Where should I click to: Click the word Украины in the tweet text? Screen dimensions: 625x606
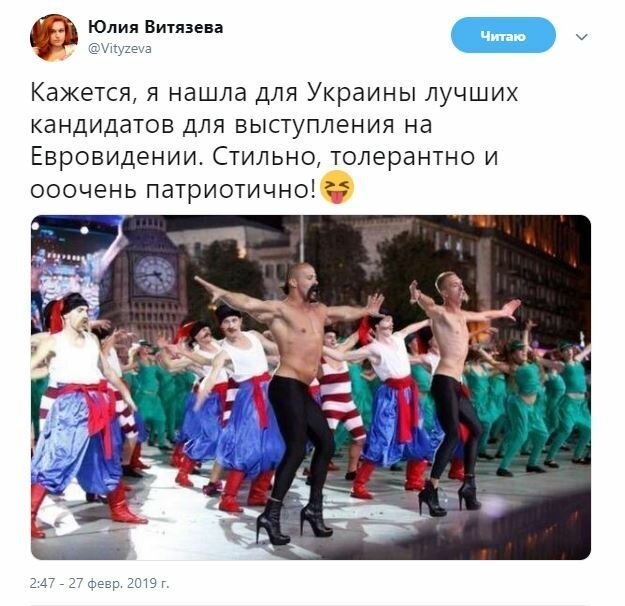pos(362,94)
